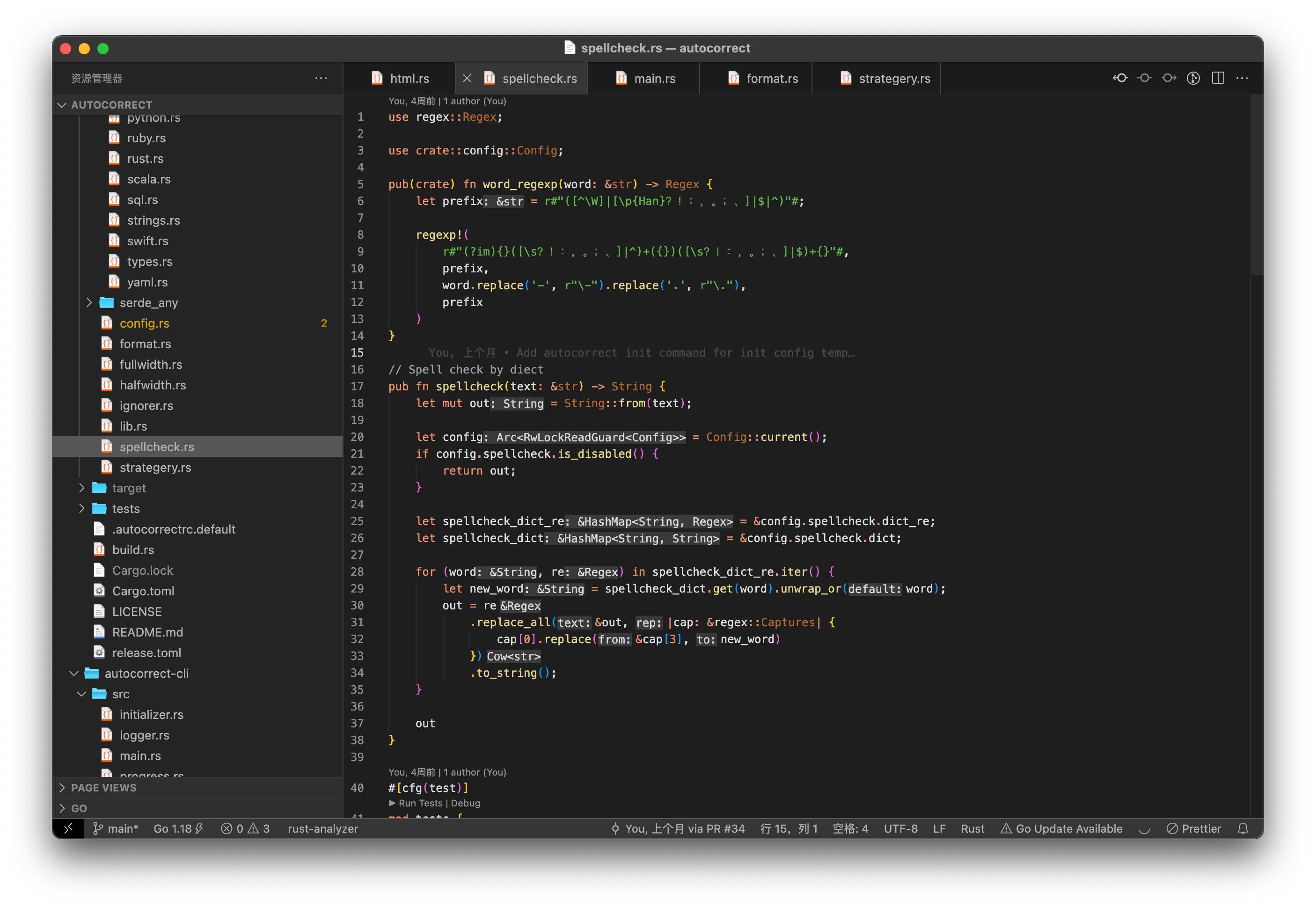1316x908 pixels.
Task: Select the split editor icon
Action: pos(1218,78)
